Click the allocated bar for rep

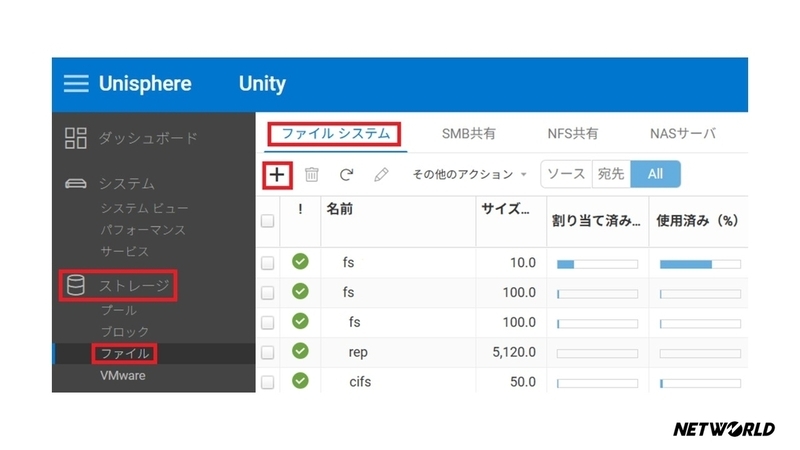click(597, 354)
